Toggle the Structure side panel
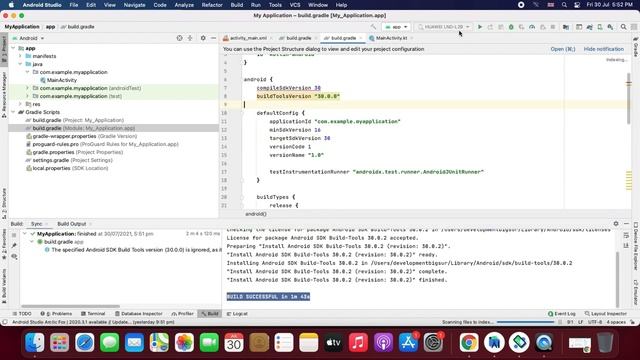Screen dimensions: 640x360 click(4, 203)
